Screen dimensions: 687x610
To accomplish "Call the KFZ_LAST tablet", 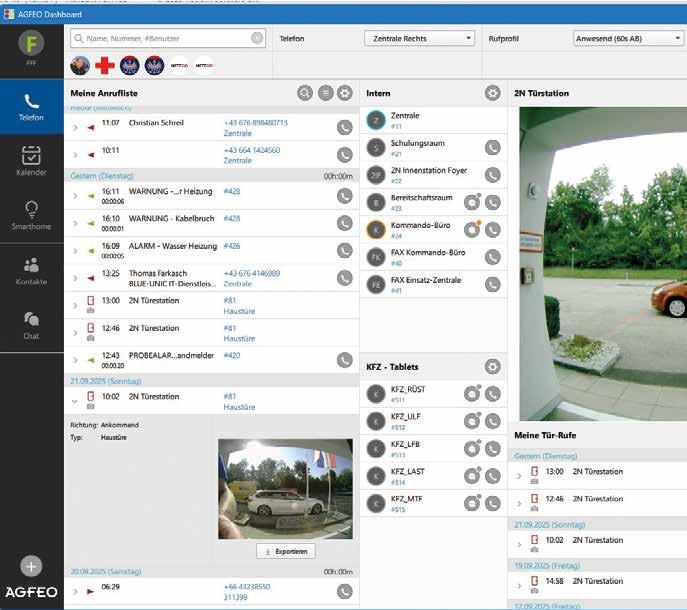I will pos(492,476).
